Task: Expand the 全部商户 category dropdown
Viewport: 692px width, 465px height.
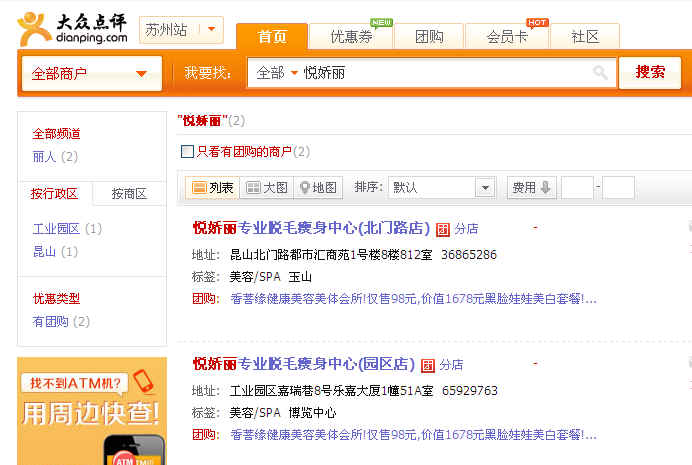Action: (92, 73)
